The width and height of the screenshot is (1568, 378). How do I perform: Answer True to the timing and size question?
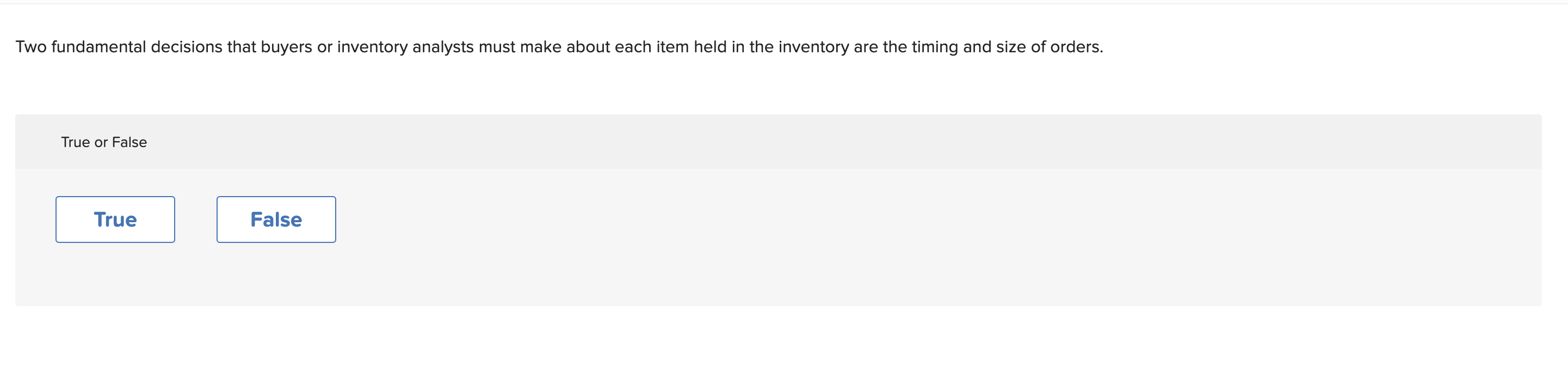coord(114,219)
